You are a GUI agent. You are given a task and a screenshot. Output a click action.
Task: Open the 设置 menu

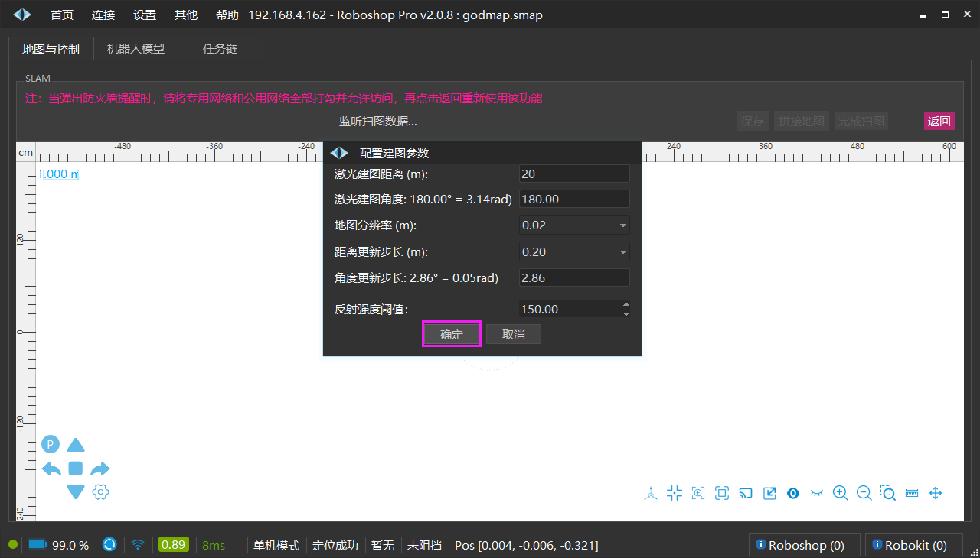click(144, 15)
